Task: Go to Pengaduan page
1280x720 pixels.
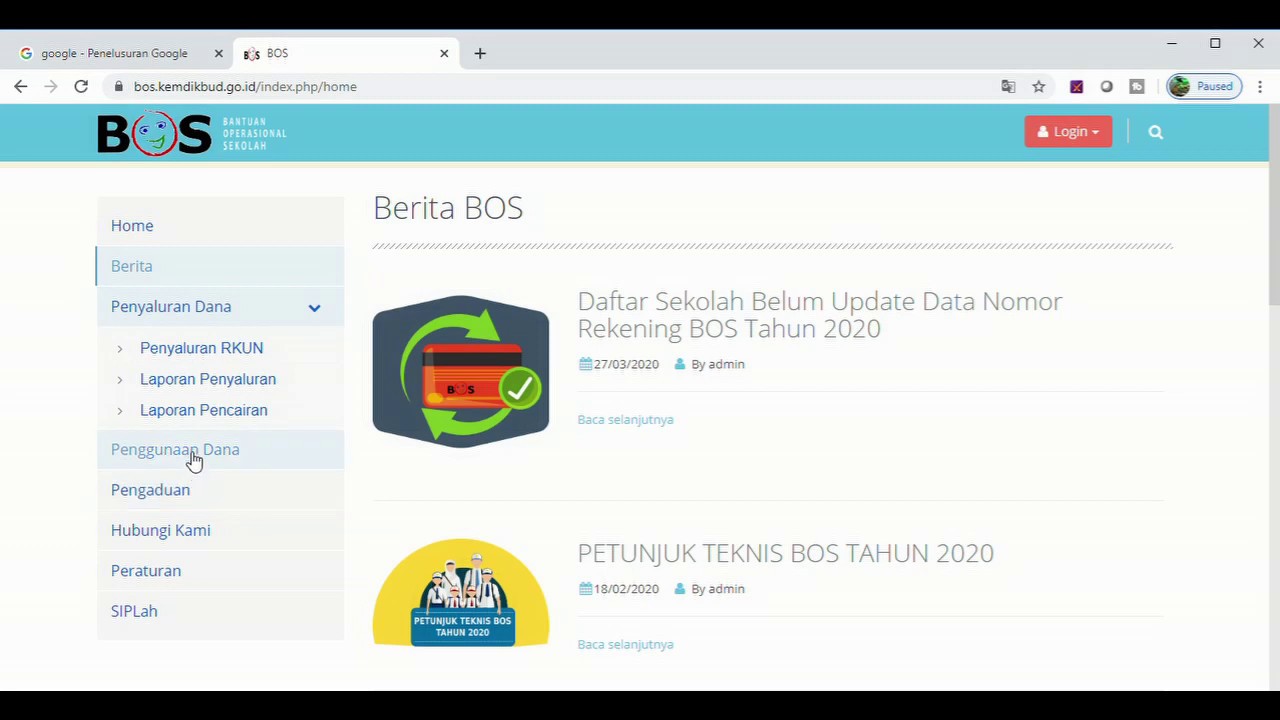Action: [150, 490]
